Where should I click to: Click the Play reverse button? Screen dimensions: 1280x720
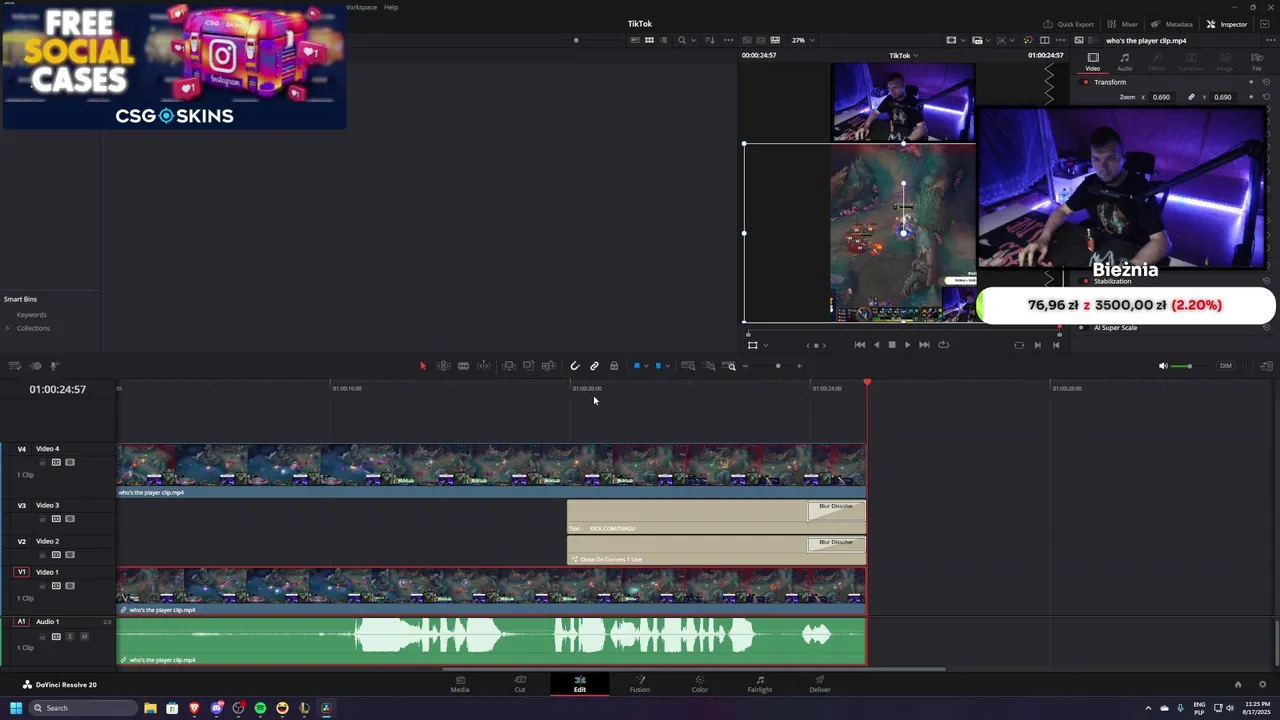pos(876,345)
